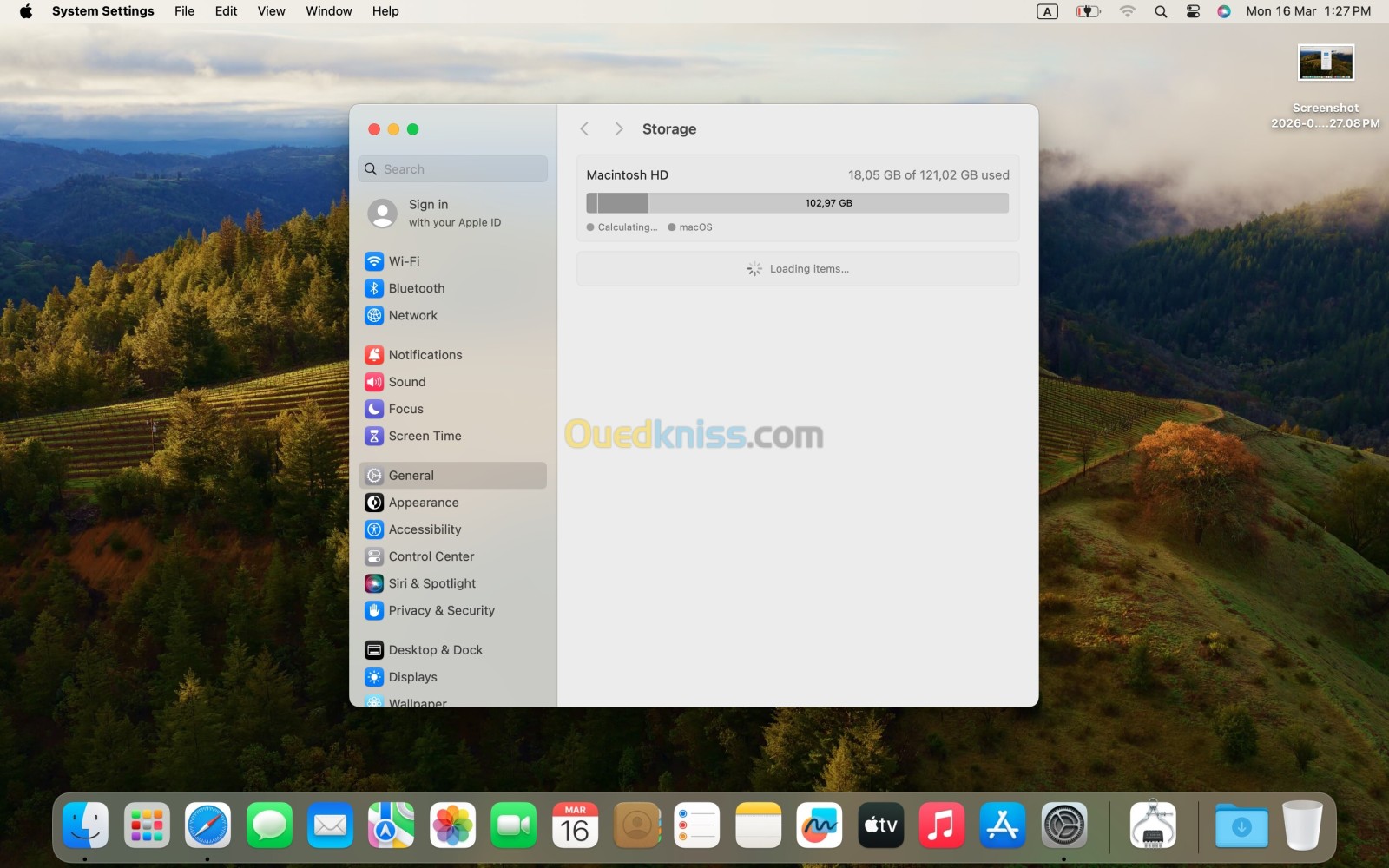Click the "macOS" storage legend label
Screen dimensions: 1389x868
tap(695, 227)
